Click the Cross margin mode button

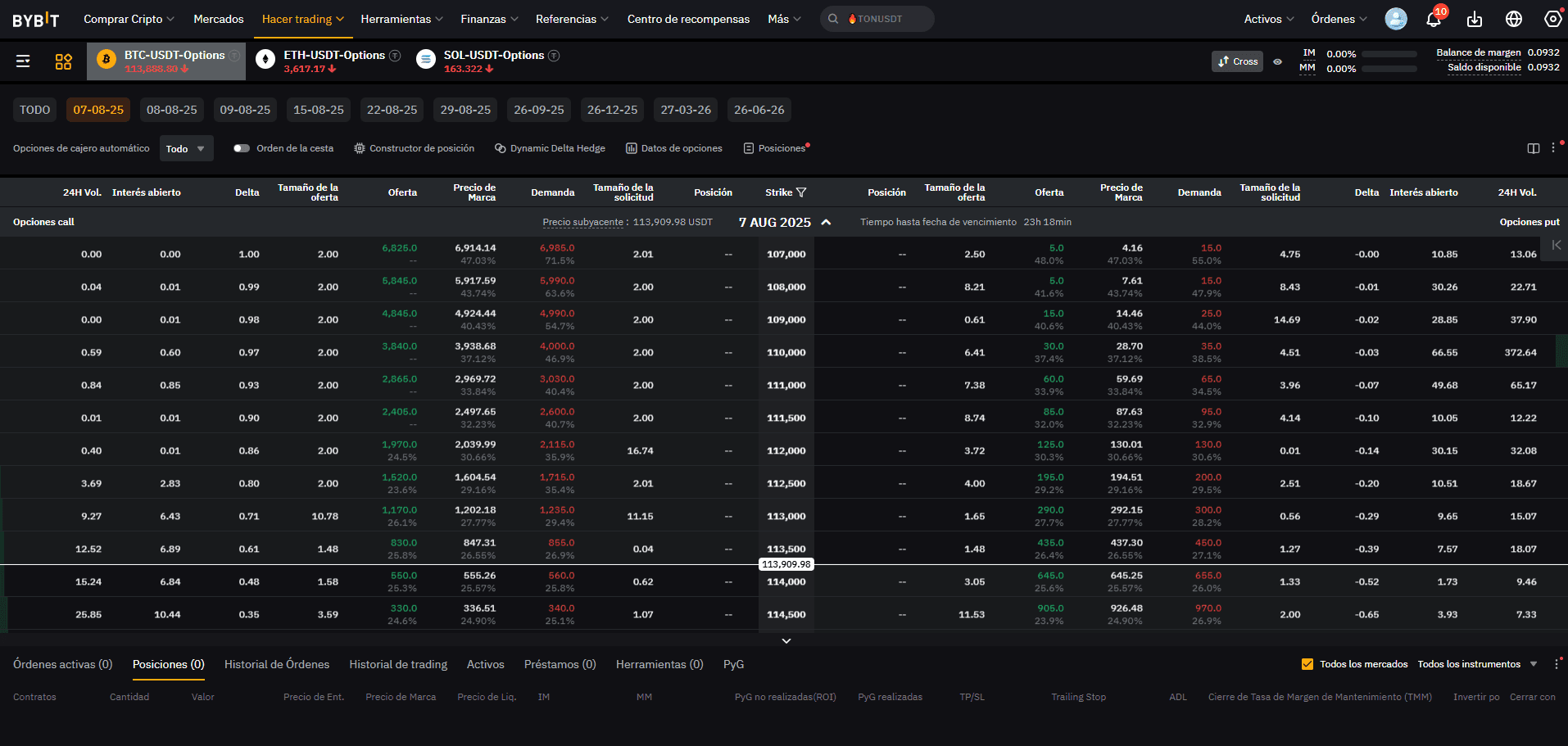pyautogui.click(x=1237, y=61)
